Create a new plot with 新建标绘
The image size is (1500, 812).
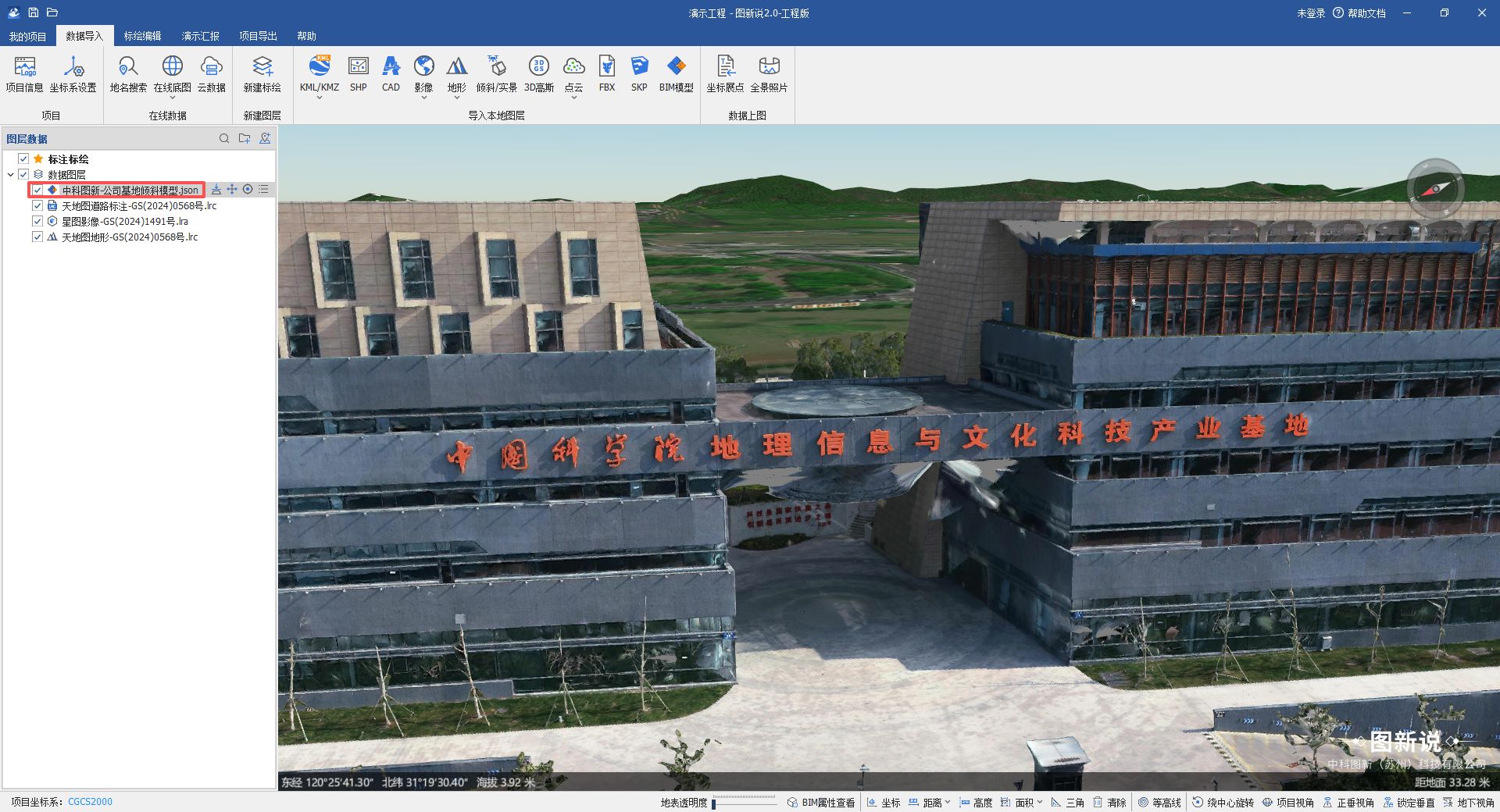(x=262, y=74)
